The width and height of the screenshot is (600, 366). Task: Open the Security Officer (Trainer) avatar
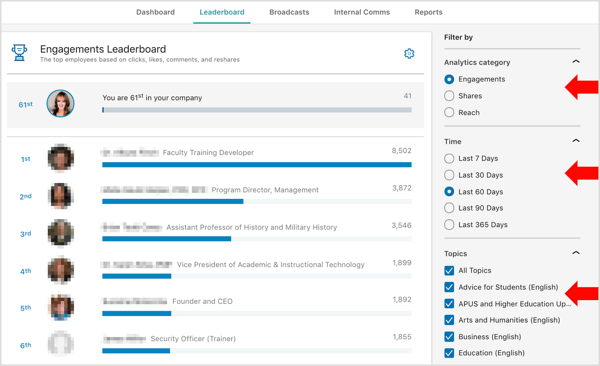point(60,344)
